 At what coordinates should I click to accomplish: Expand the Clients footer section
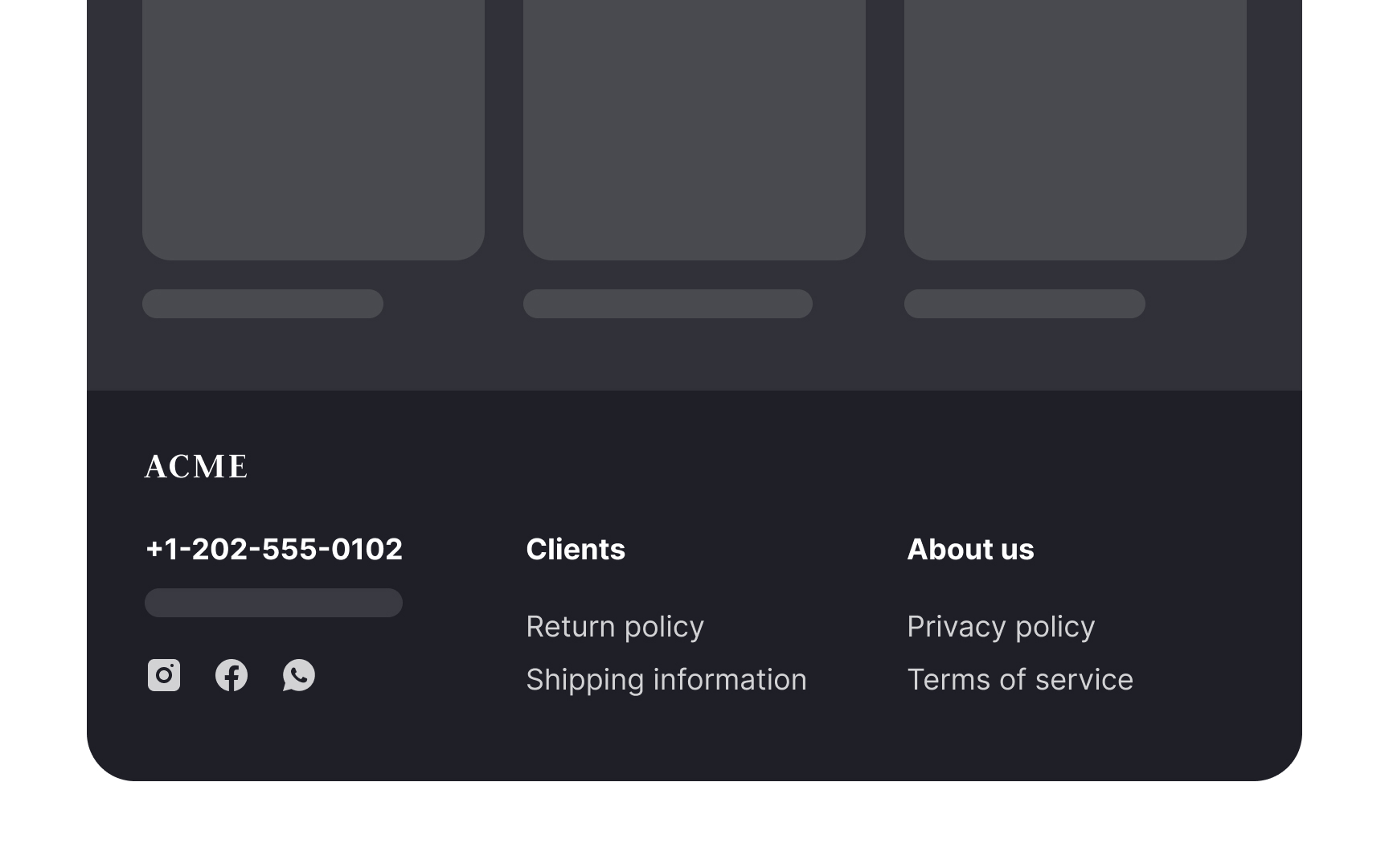click(x=576, y=549)
